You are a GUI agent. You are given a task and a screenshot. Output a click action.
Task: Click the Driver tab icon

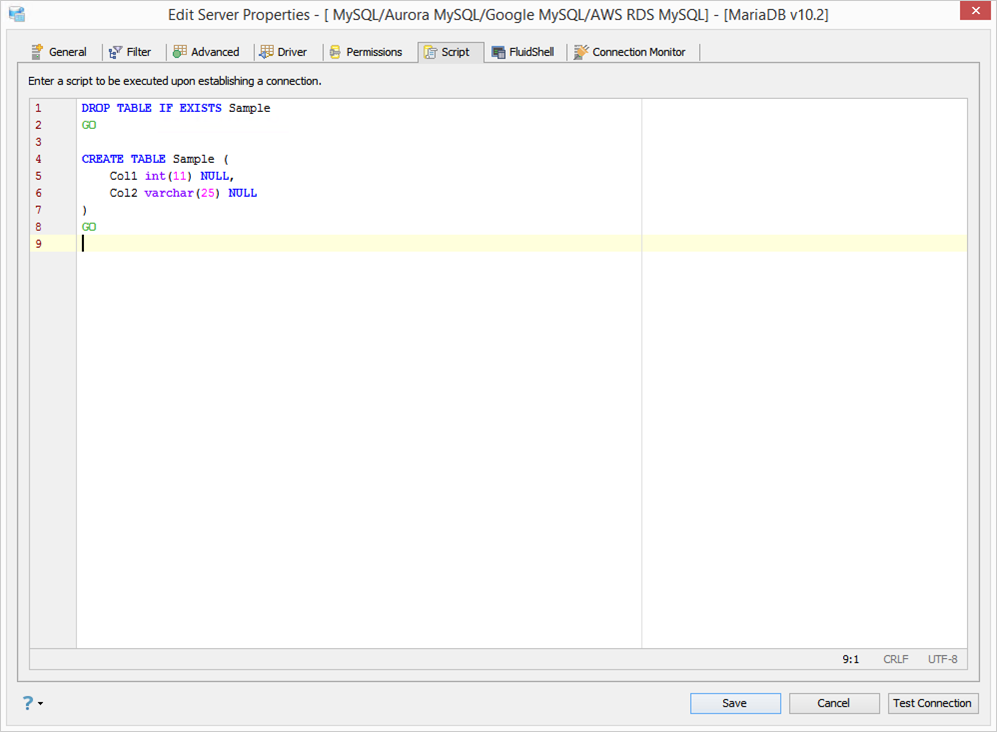click(266, 52)
